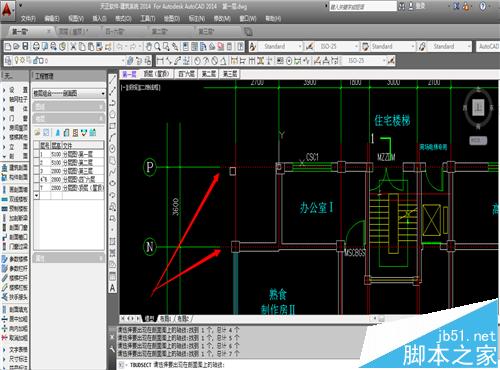Image resolution: width=500 pixels, height=370 pixels.
Task: Open the layer properties manager icon
Action: (x=8, y=61)
